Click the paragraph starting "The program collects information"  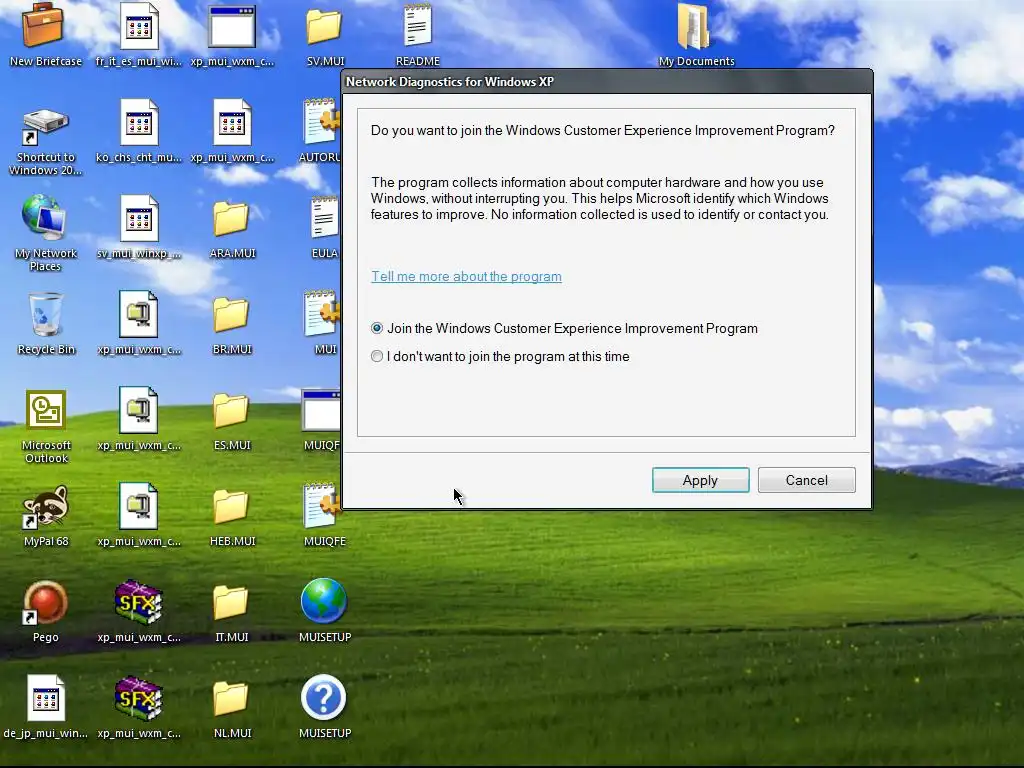pos(600,199)
